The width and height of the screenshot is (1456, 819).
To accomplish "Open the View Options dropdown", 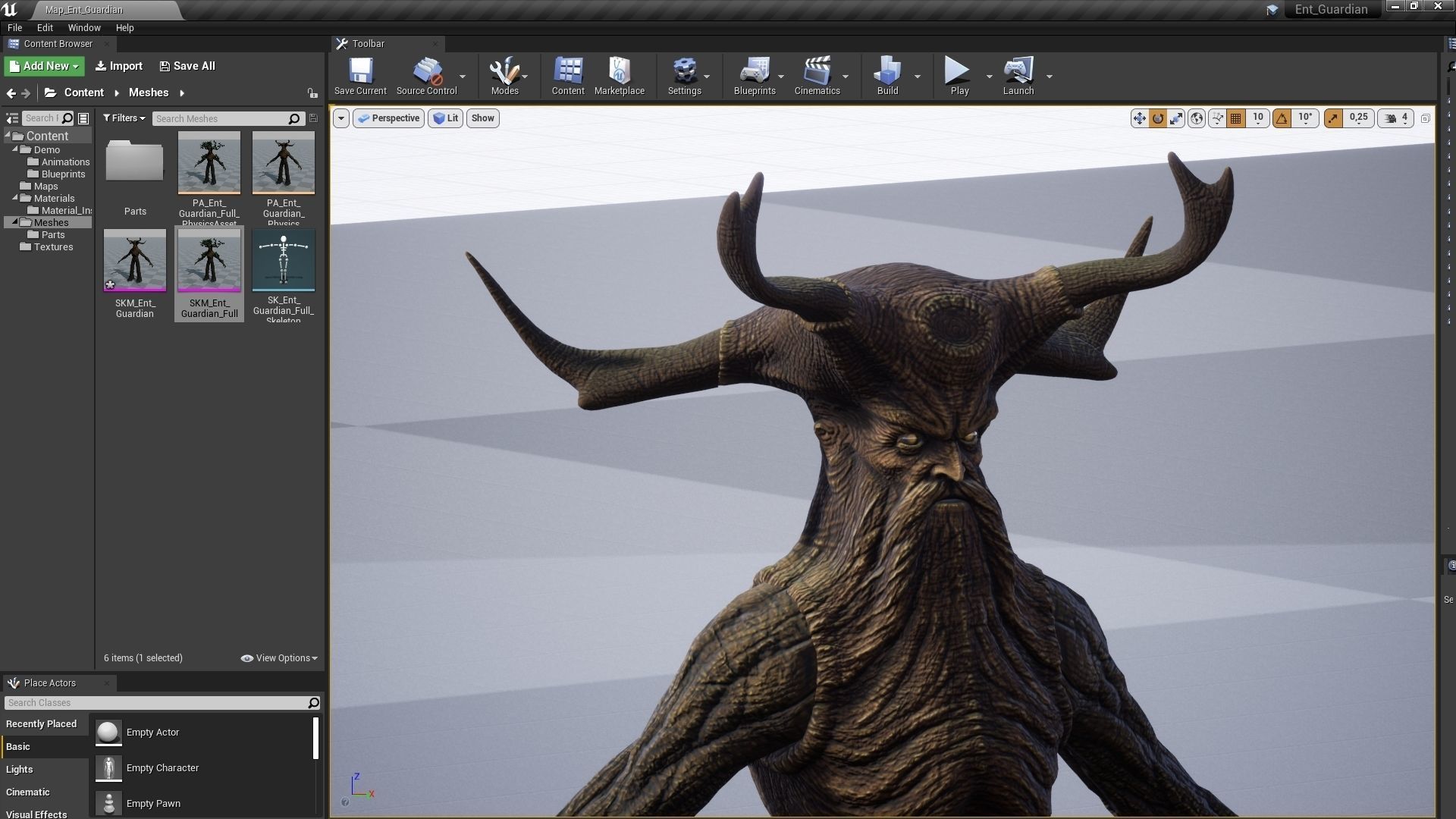I will [x=279, y=658].
